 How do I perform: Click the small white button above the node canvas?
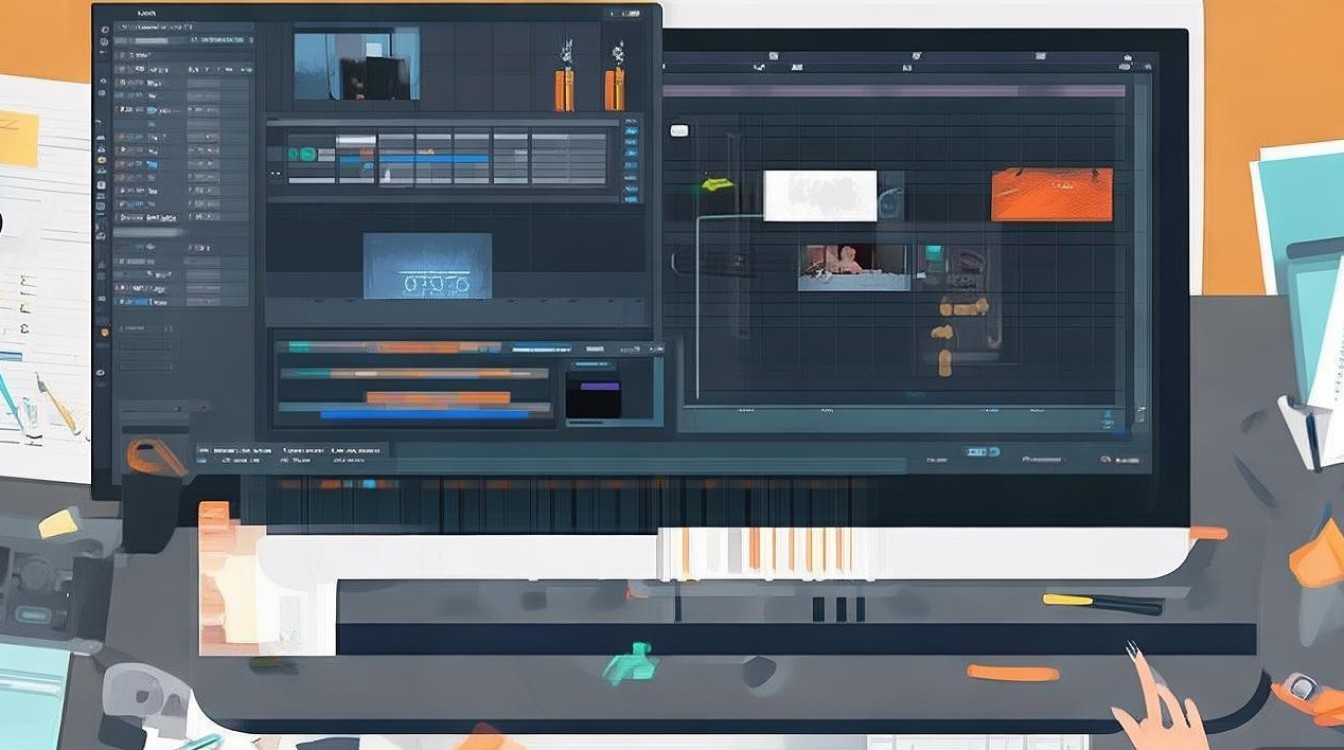(680, 130)
